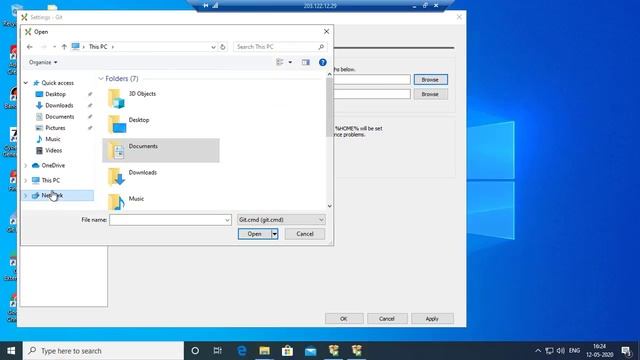This screenshot has width=640, height=360.
Task: Cancel the Open dialog
Action: [x=305, y=234]
